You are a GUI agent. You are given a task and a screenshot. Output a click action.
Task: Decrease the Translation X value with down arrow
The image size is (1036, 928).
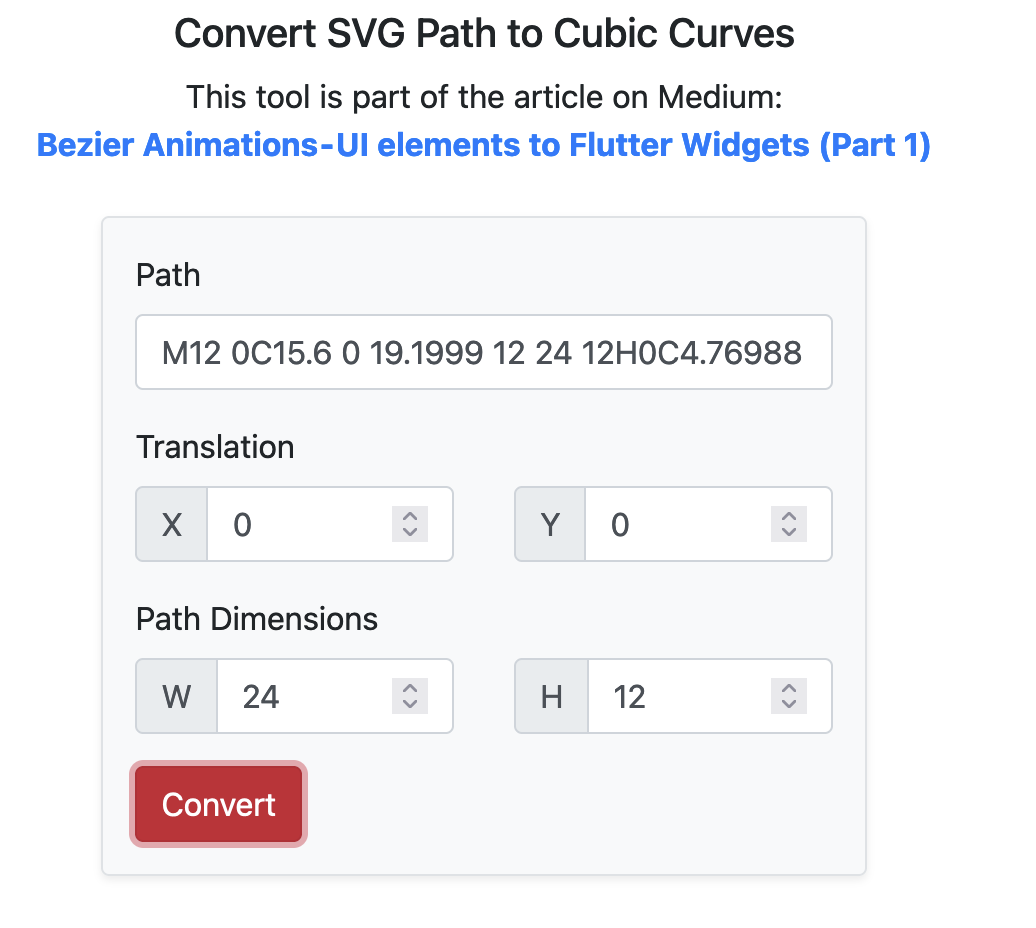coord(409,532)
